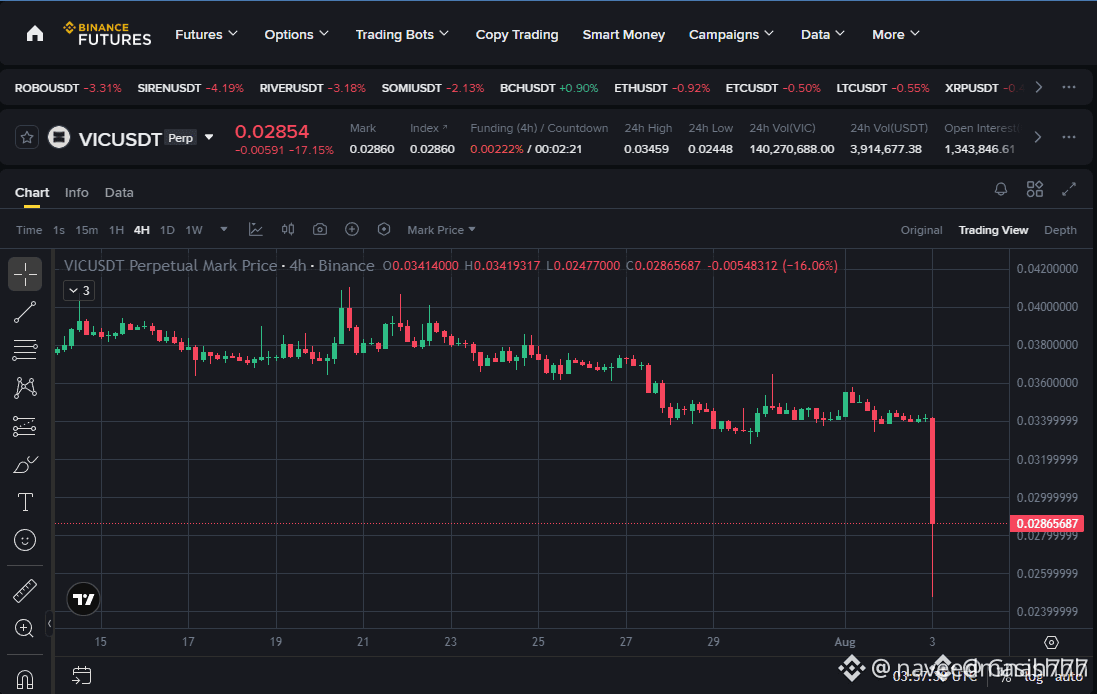Image resolution: width=1097 pixels, height=694 pixels.
Task: Open the BCHUSDT ticker link
Action: click(549, 87)
